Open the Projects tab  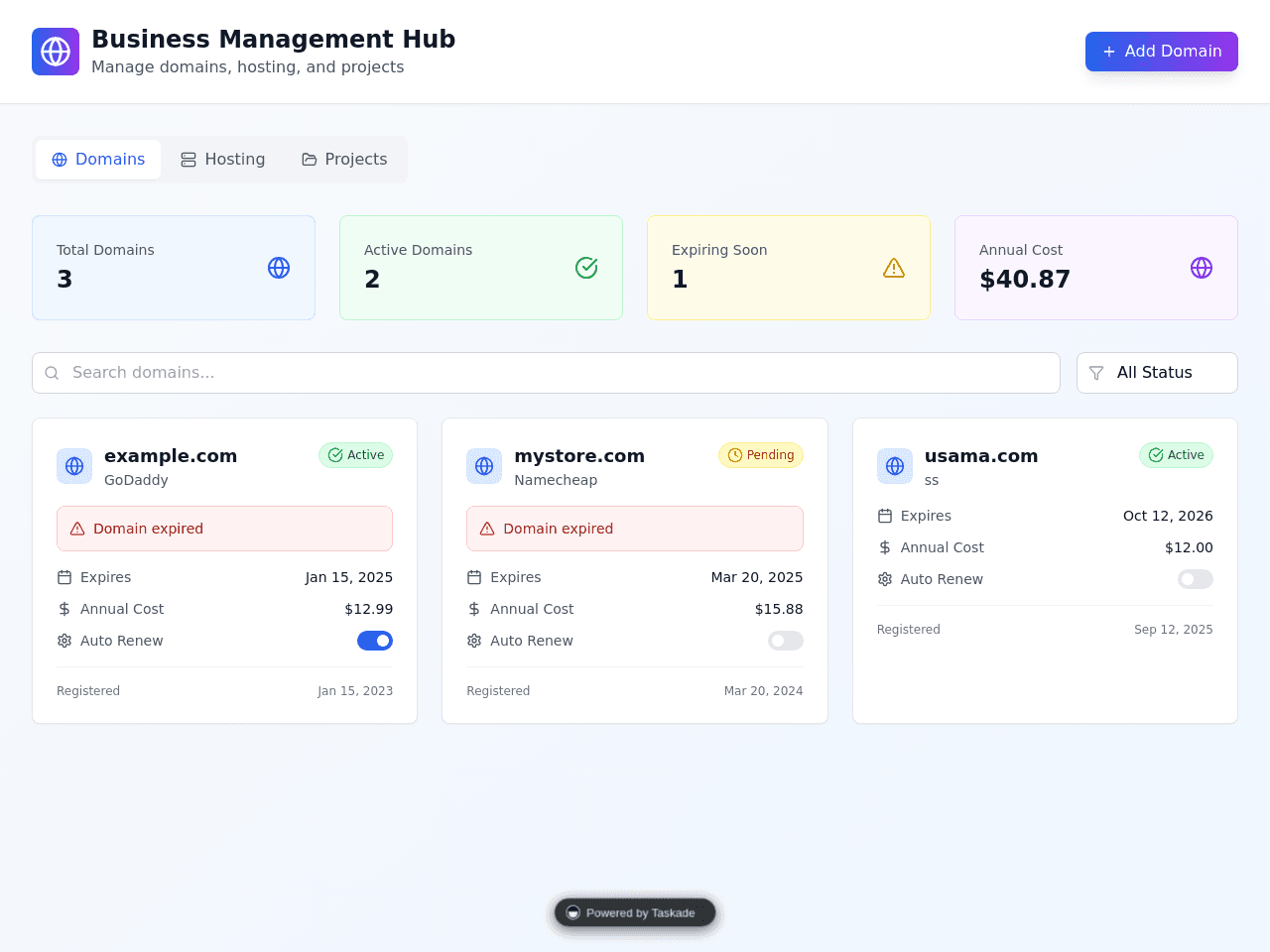(x=344, y=160)
